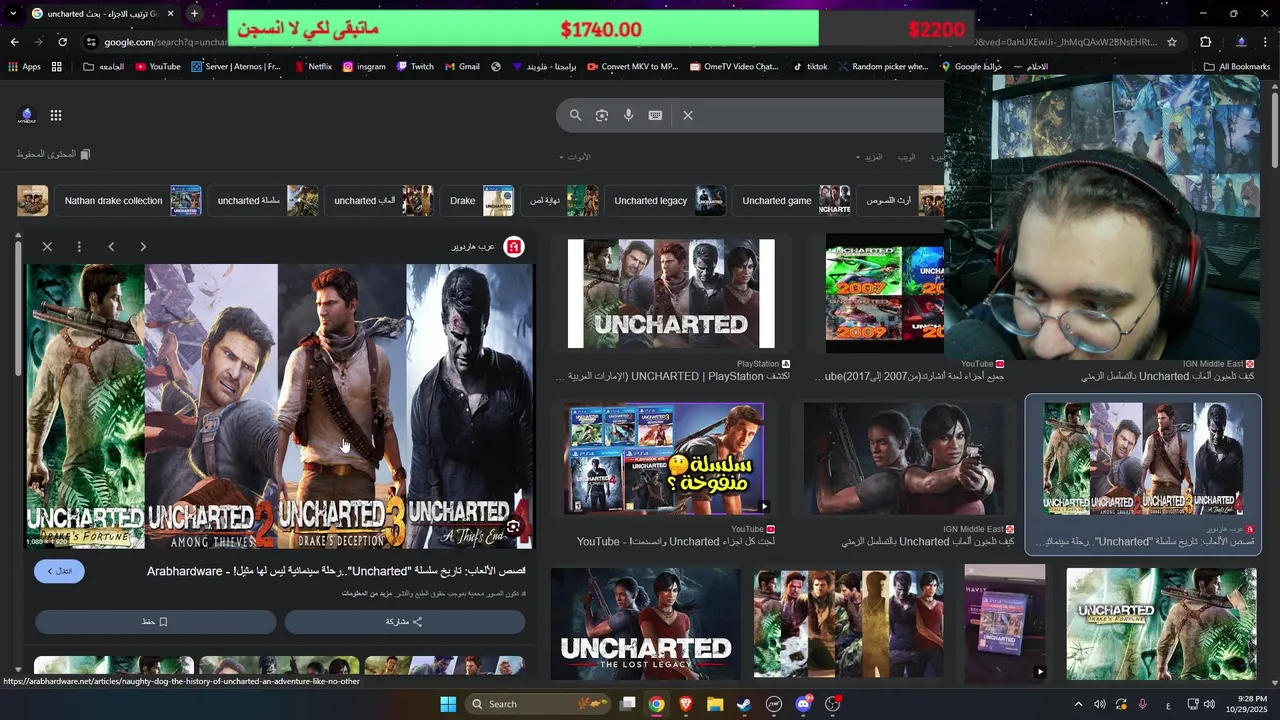Open the Netflix bookmark

312,67
